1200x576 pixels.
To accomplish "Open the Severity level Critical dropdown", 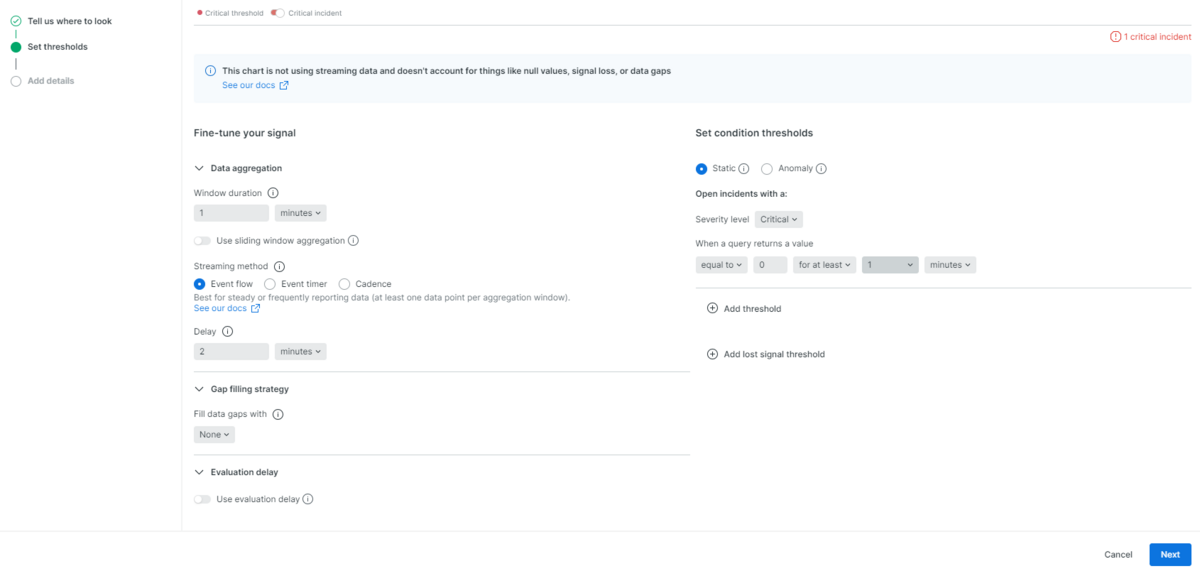I will coord(779,219).
